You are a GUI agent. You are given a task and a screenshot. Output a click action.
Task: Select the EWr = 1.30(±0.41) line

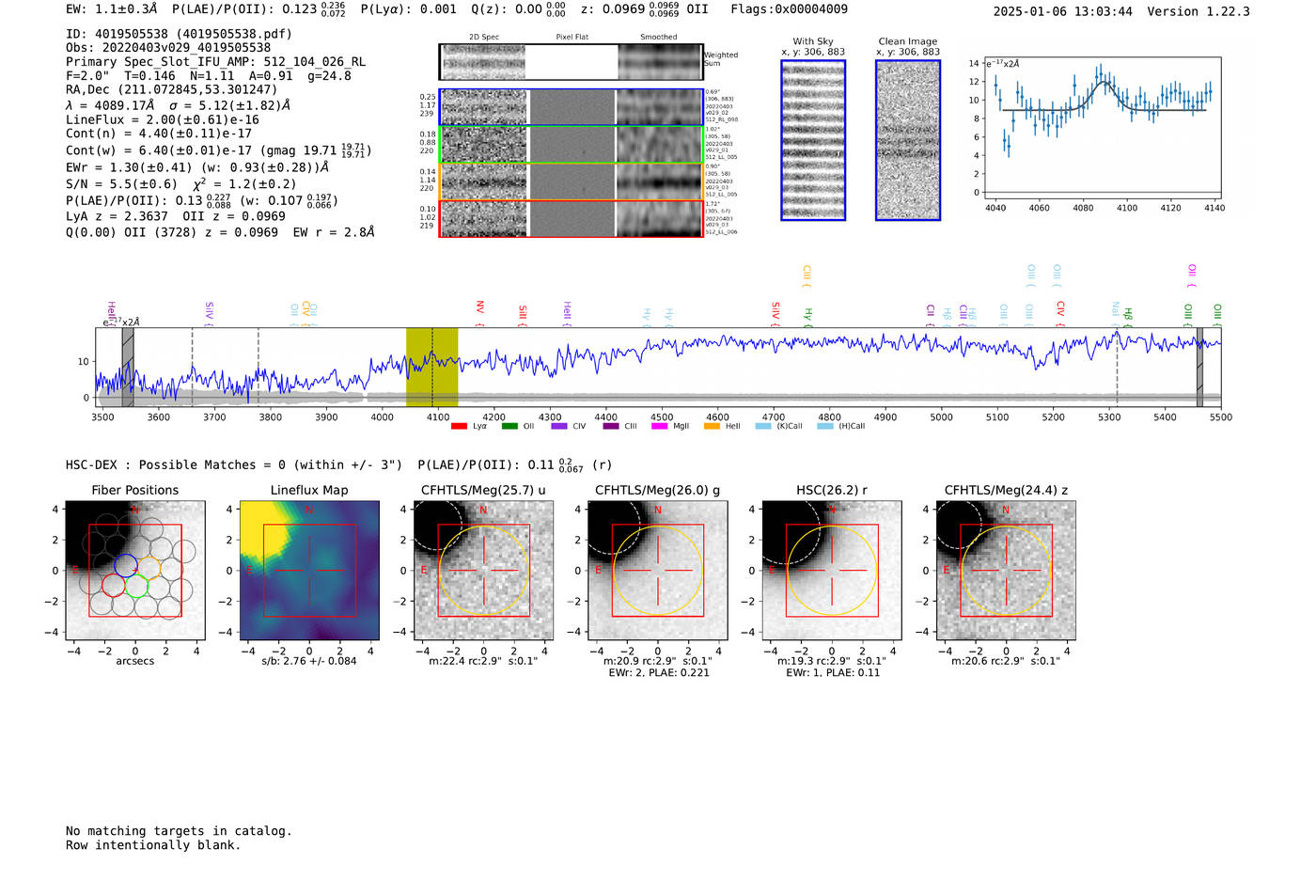coord(197,167)
